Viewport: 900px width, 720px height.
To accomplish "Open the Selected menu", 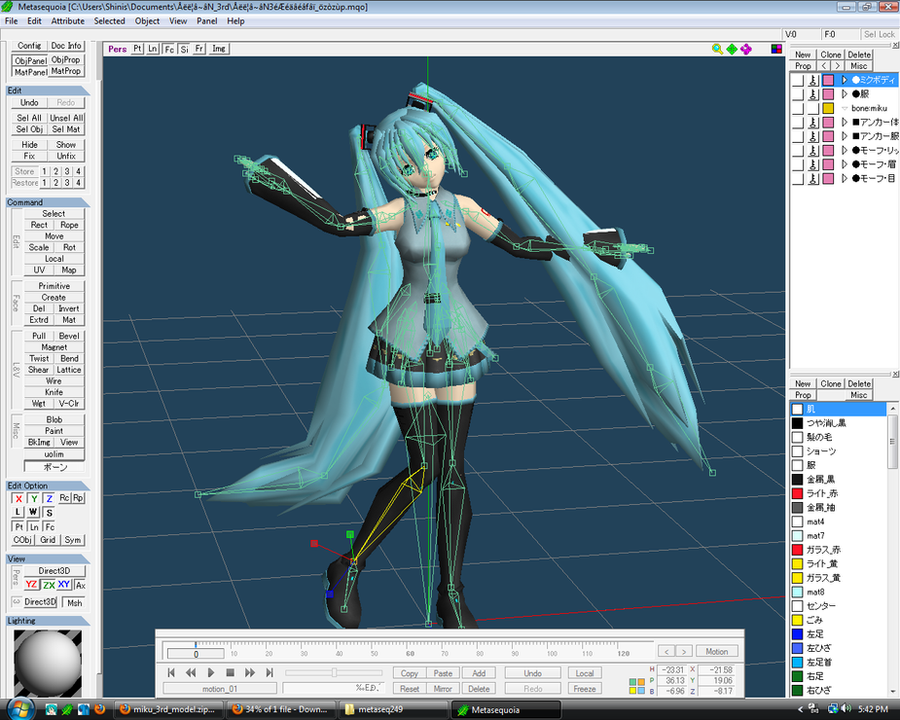I will tap(110, 21).
